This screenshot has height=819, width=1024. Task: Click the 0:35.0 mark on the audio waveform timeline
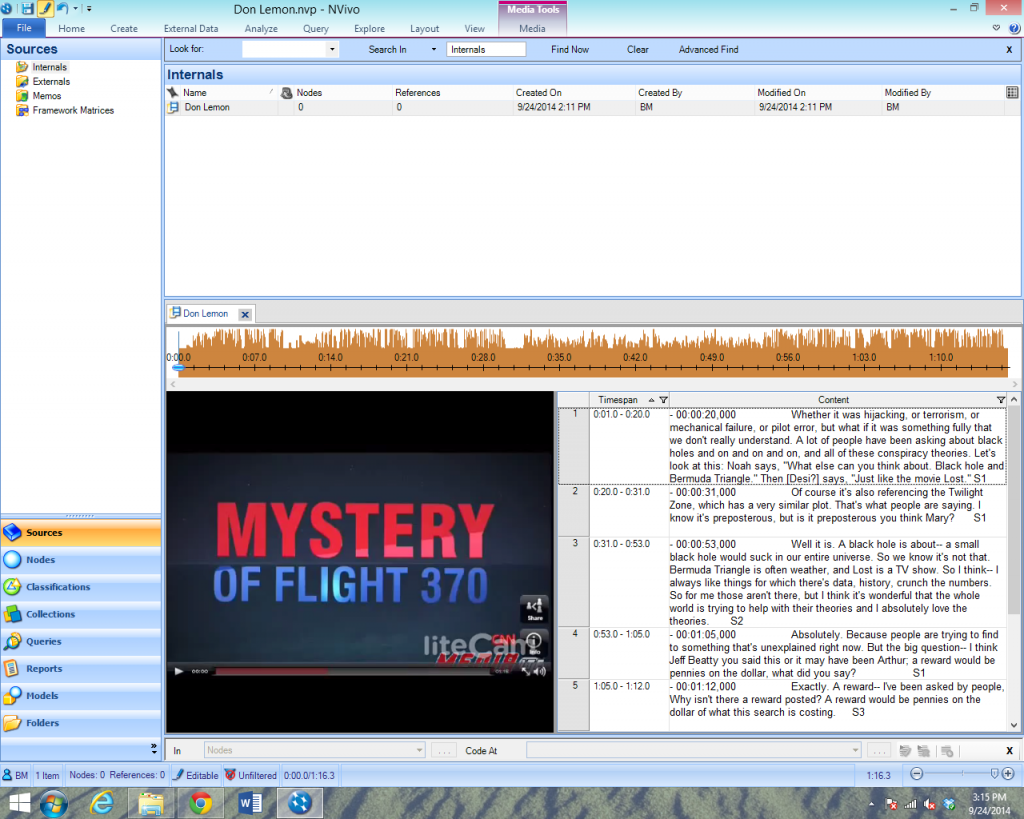559,357
